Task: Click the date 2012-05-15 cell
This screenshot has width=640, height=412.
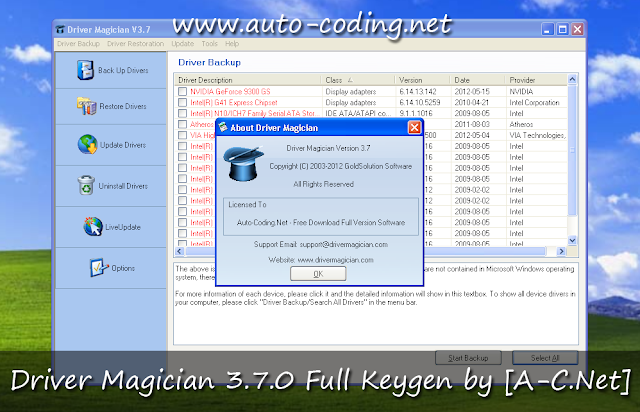Action: click(x=472, y=91)
